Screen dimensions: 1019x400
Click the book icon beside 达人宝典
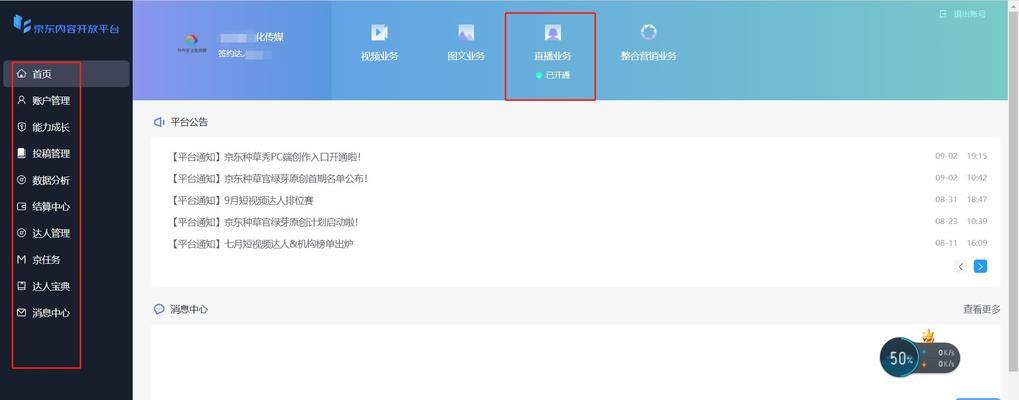pos(21,286)
